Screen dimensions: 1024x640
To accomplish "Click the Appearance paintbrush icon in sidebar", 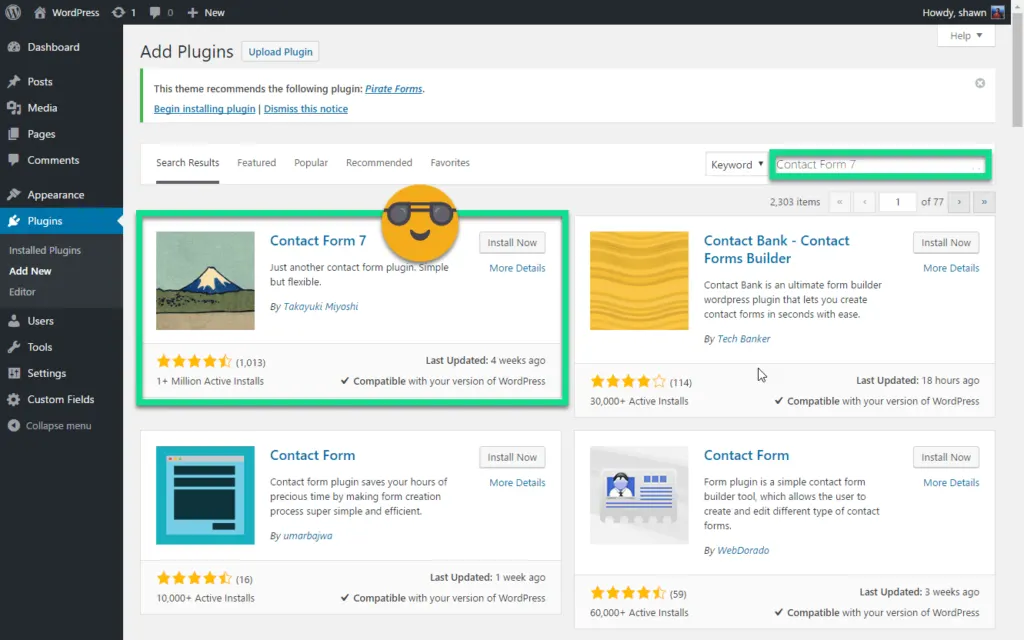I will tap(14, 195).
